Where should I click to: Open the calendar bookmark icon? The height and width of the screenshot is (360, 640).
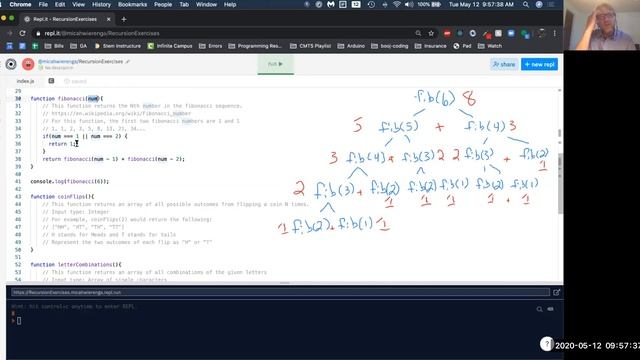coord(9,46)
